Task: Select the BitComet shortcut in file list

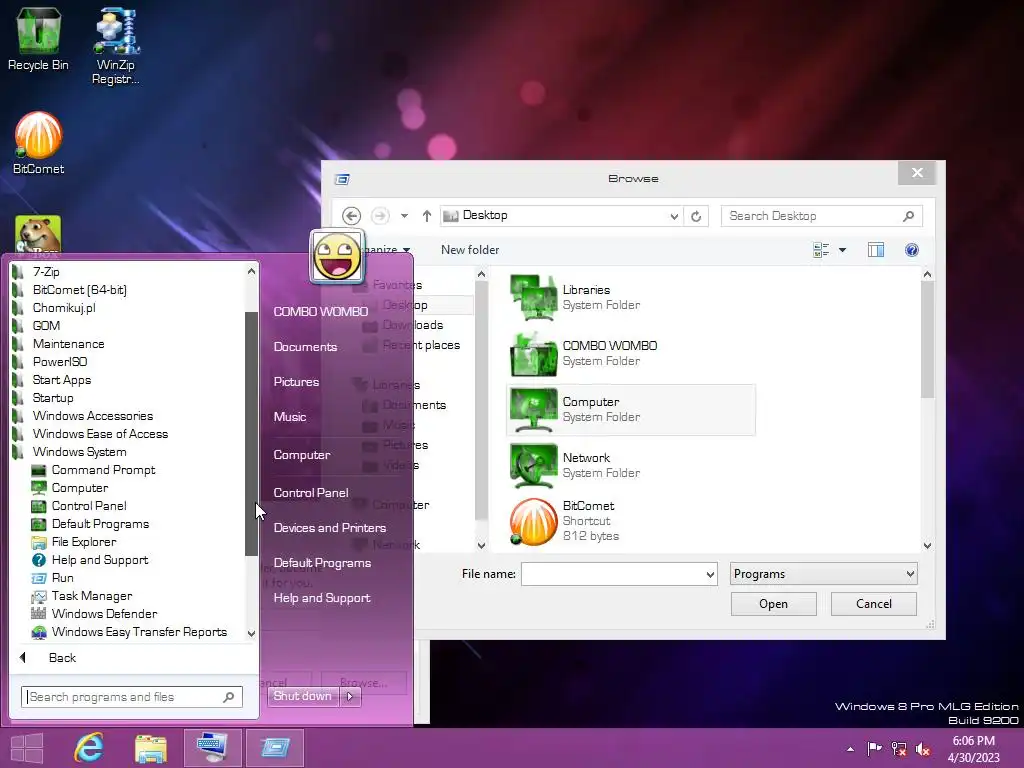Action: 630,521
